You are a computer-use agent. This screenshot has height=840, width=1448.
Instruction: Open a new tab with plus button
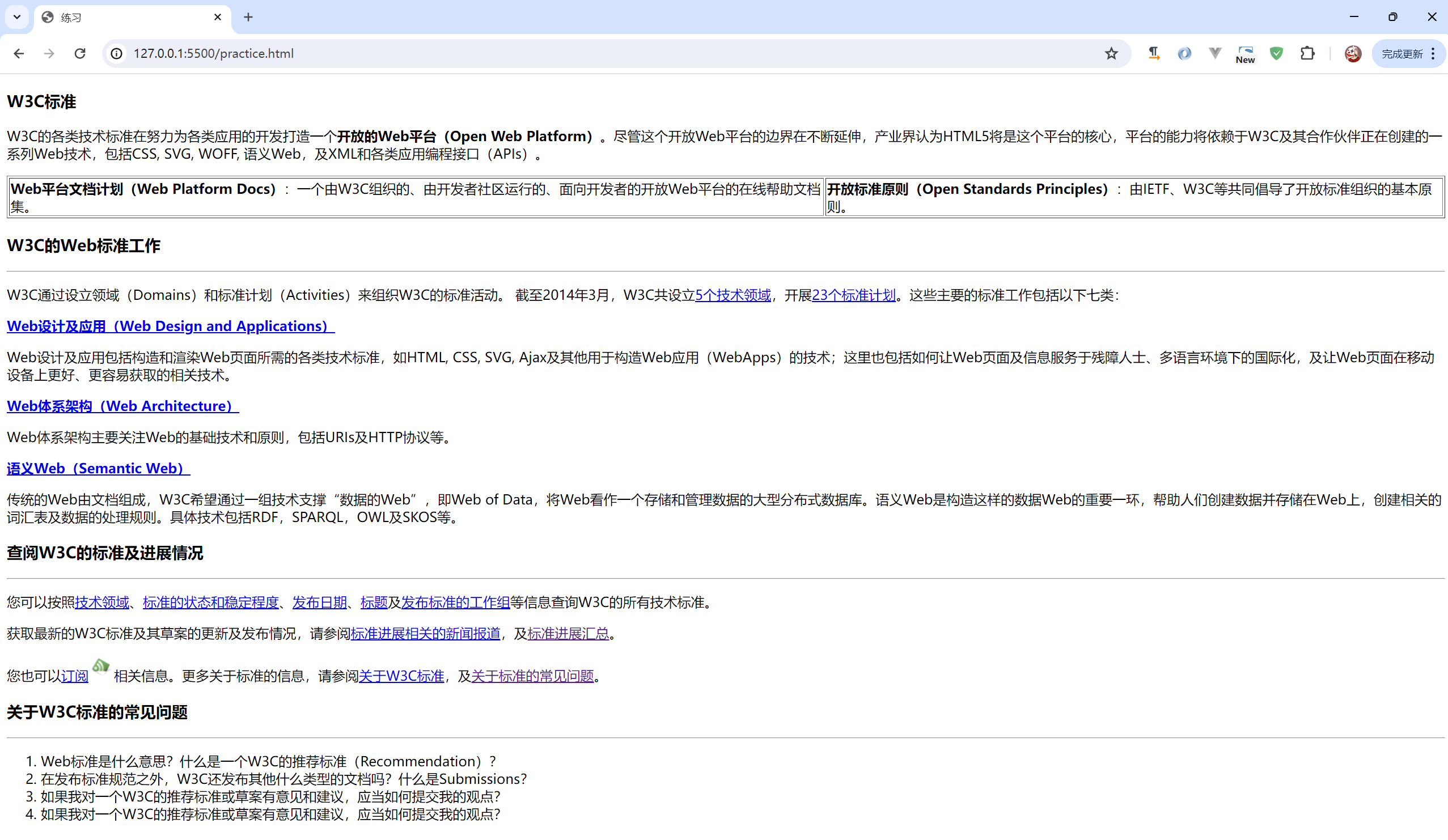point(248,17)
